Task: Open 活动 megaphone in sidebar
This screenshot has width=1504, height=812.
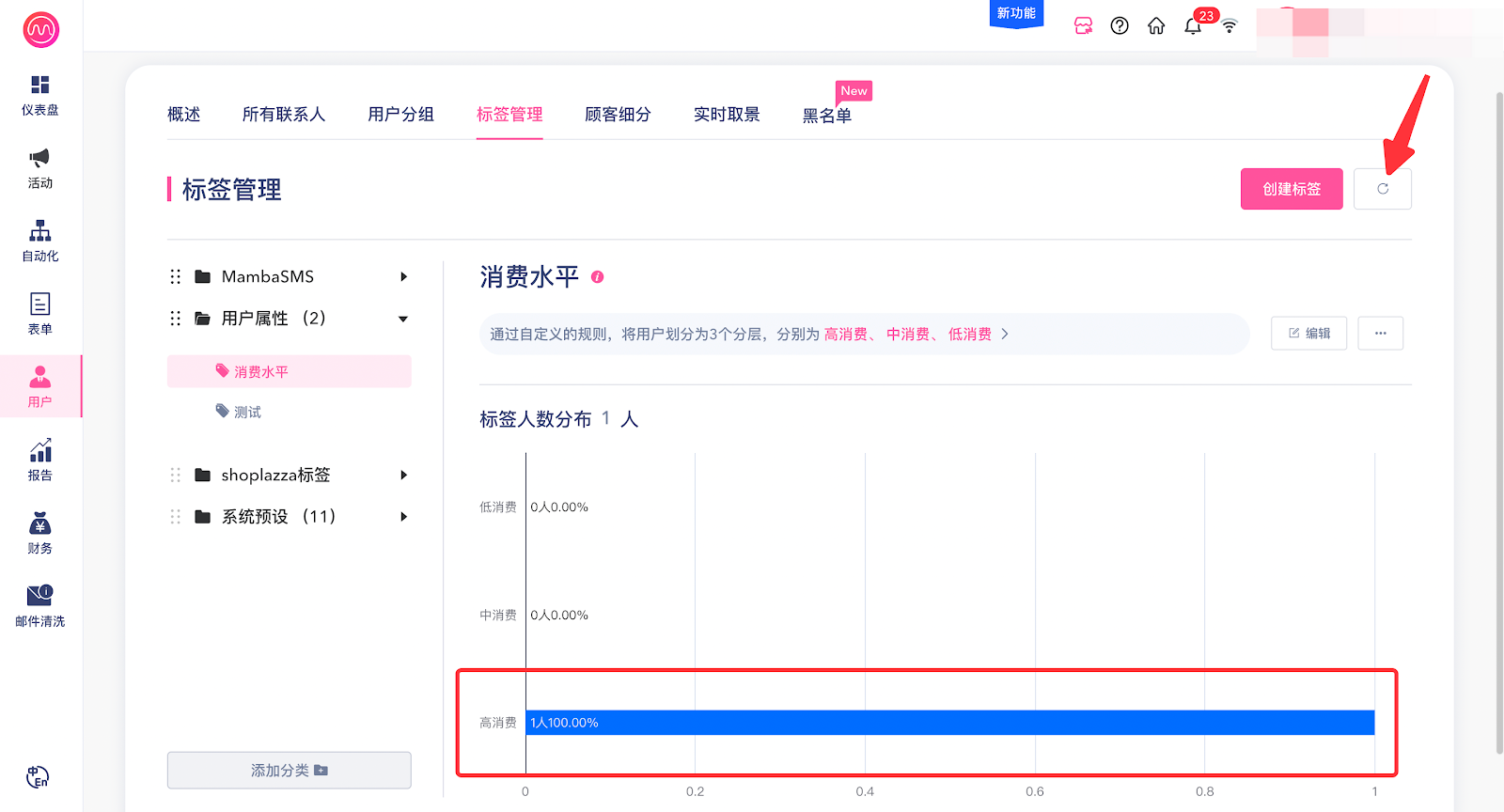Action: pyautogui.click(x=39, y=158)
